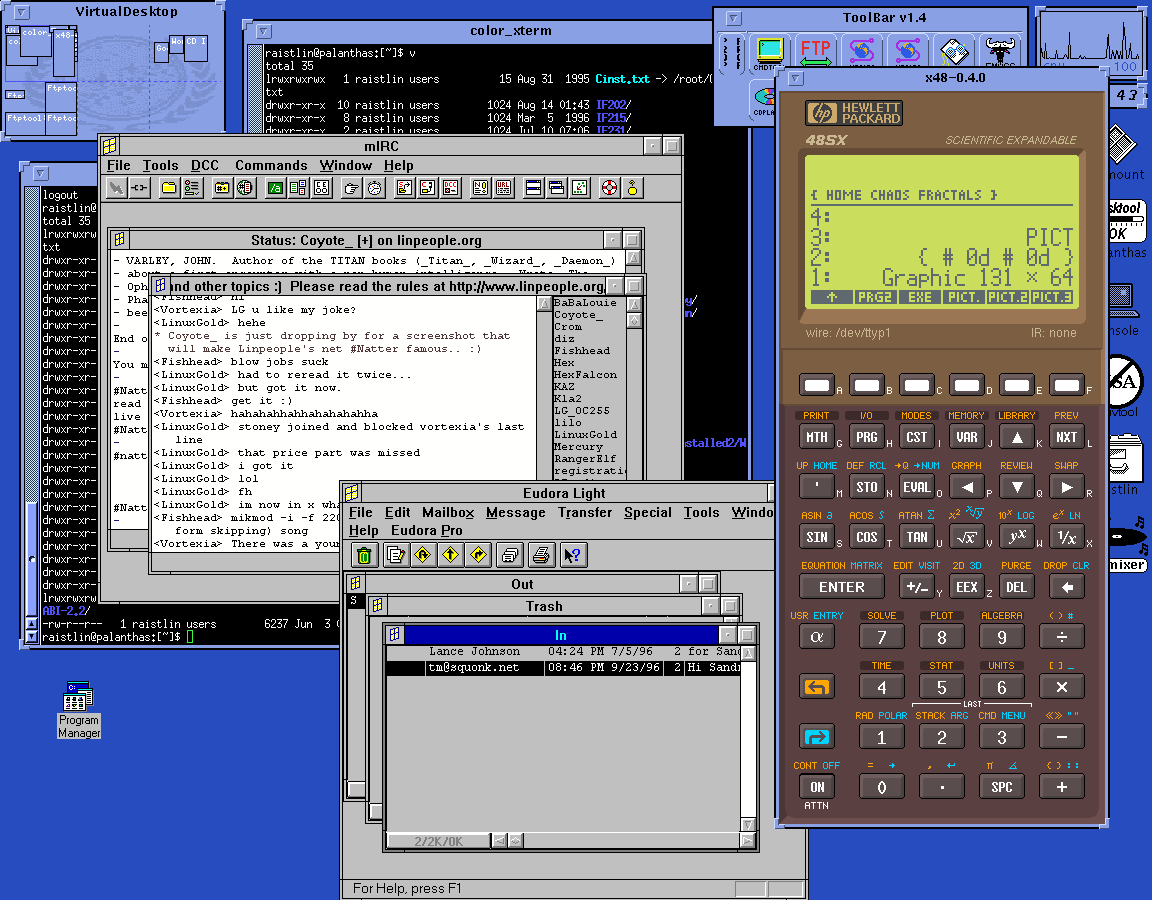Open the Mailbox menu in Eudora Light
The height and width of the screenshot is (900, 1152).
[448, 512]
